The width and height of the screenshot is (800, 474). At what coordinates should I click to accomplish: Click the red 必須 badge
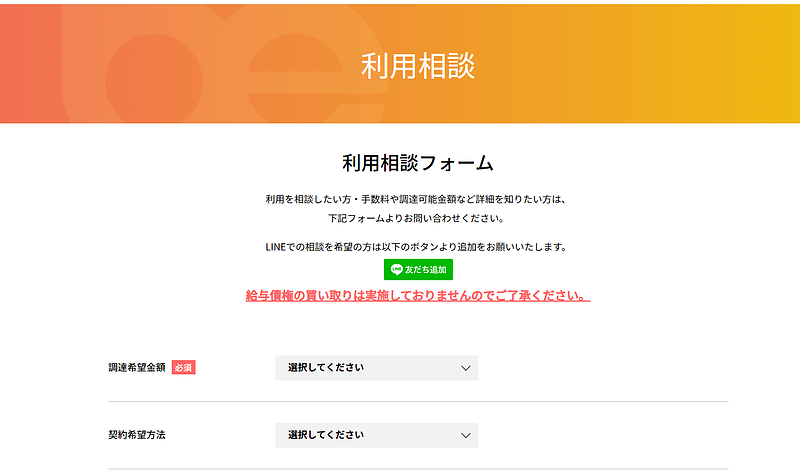coord(183,368)
